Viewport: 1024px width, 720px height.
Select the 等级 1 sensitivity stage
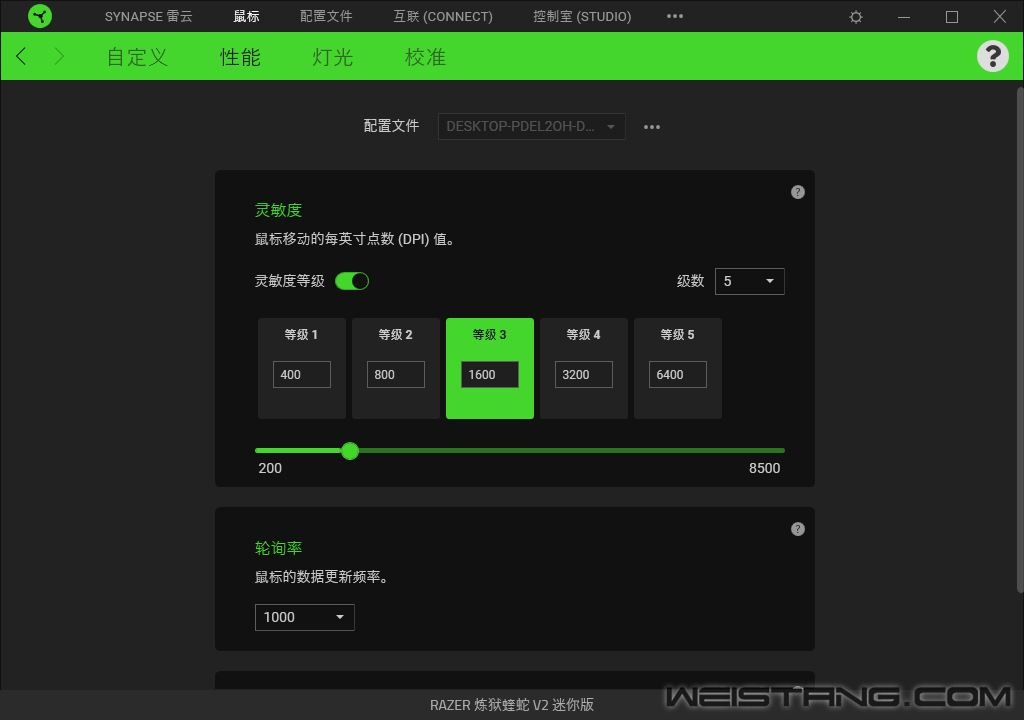click(302, 368)
